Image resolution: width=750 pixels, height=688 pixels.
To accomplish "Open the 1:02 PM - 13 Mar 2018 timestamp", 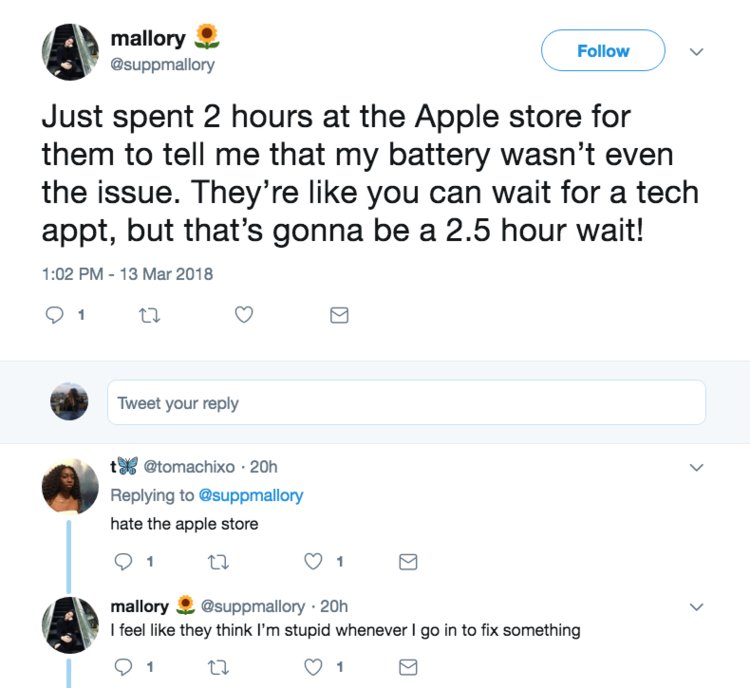I will pos(127,274).
